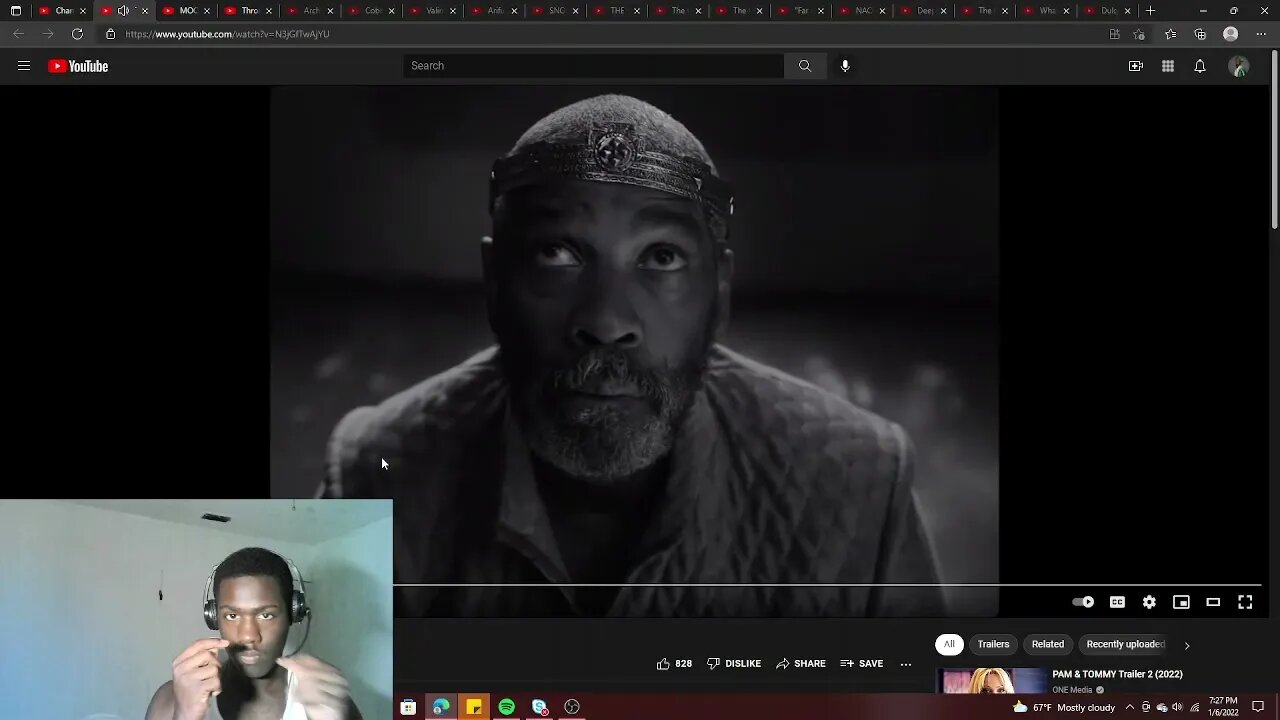The height and width of the screenshot is (720, 1280).
Task: Open browser settings and more menu
Action: click(1261, 34)
